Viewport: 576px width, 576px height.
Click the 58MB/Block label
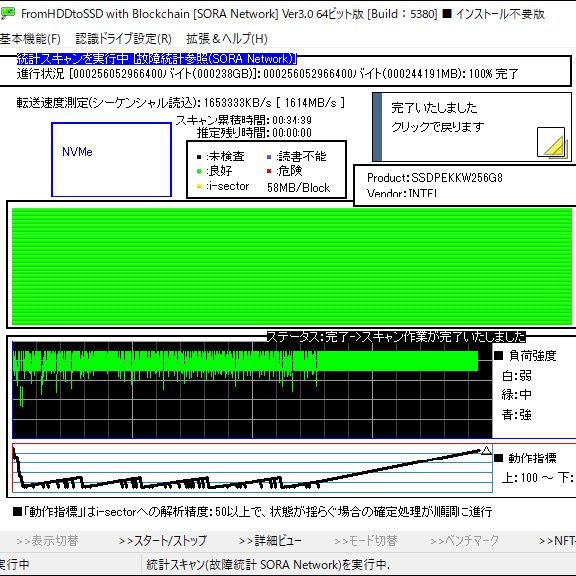[298, 188]
